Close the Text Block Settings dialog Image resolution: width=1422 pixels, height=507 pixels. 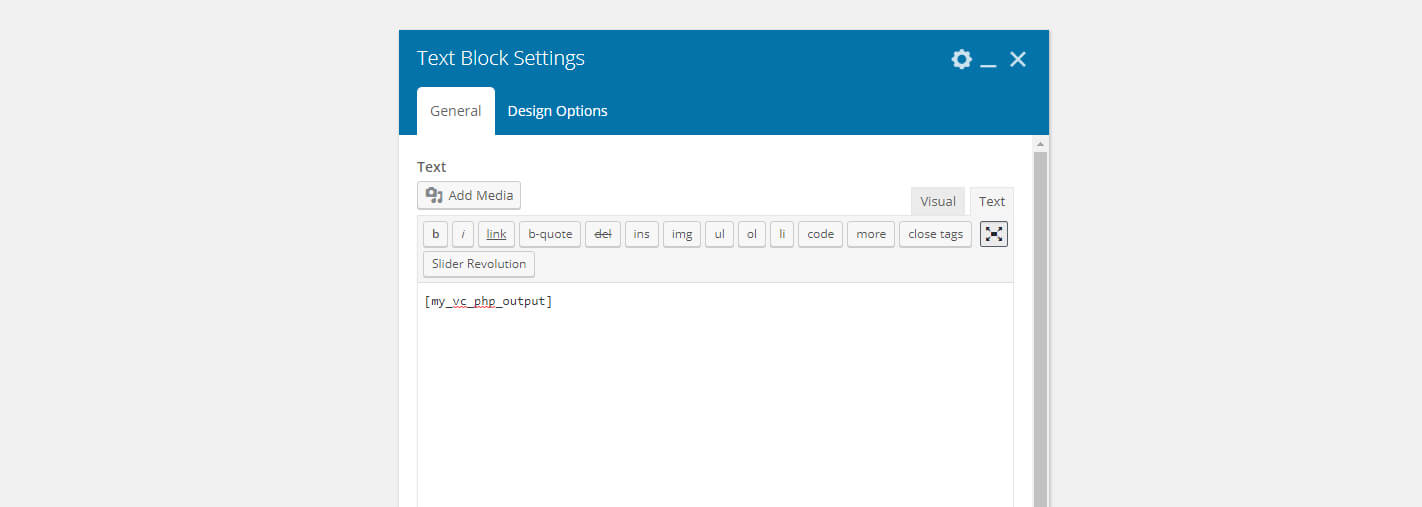click(x=1018, y=59)
